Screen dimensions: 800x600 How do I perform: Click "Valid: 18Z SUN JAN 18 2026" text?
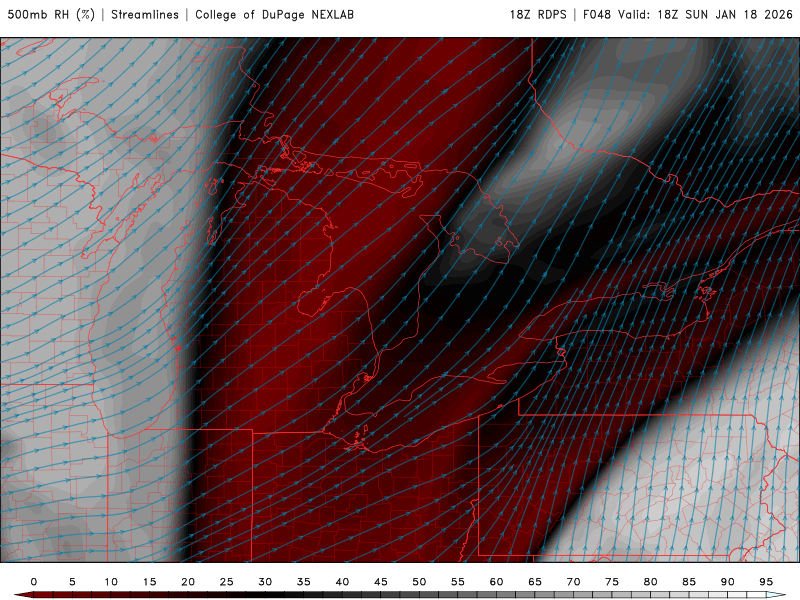click(x=705, y=14)
